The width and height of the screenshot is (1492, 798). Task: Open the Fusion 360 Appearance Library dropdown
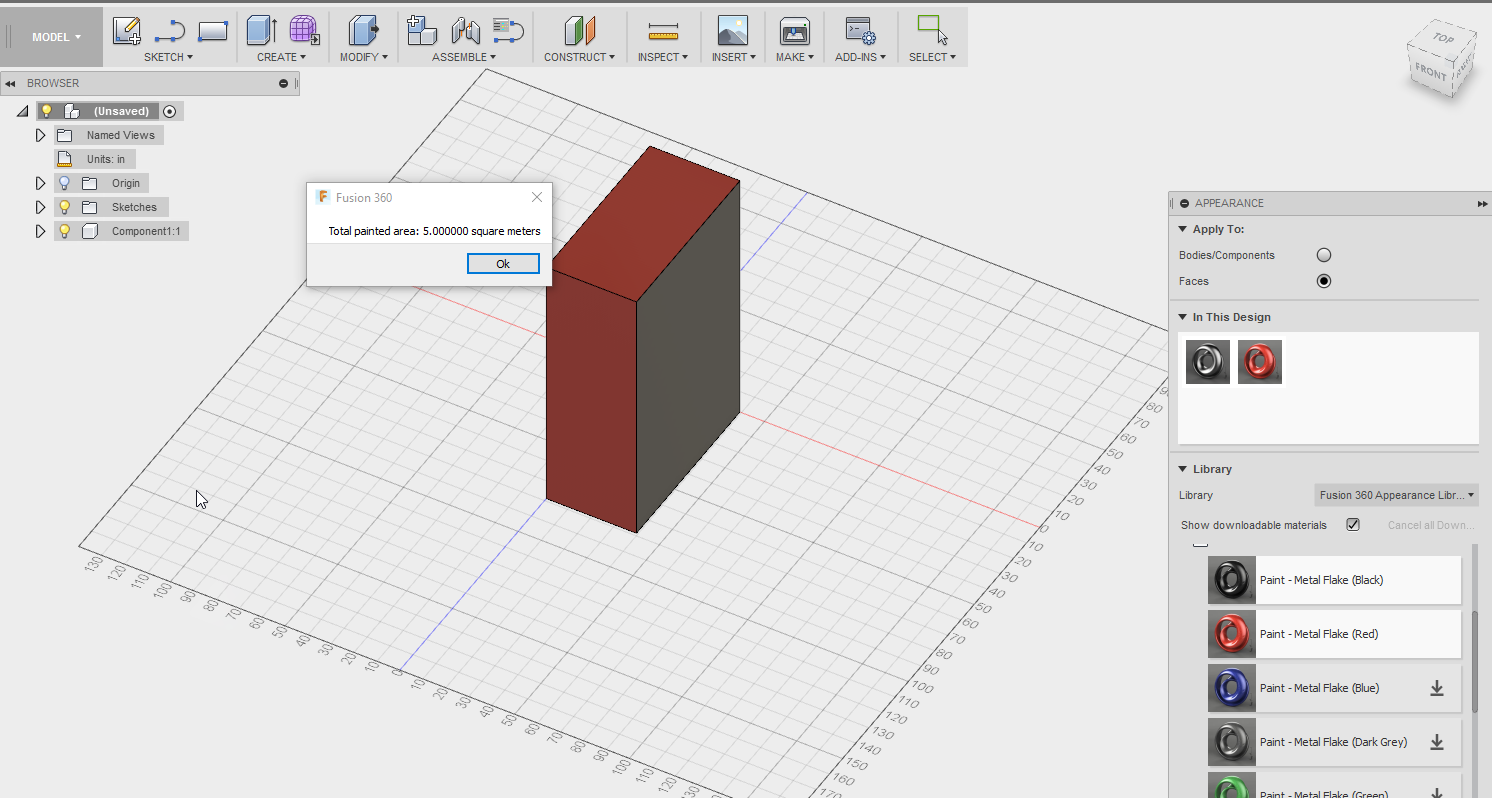(x=1396, y=495)
